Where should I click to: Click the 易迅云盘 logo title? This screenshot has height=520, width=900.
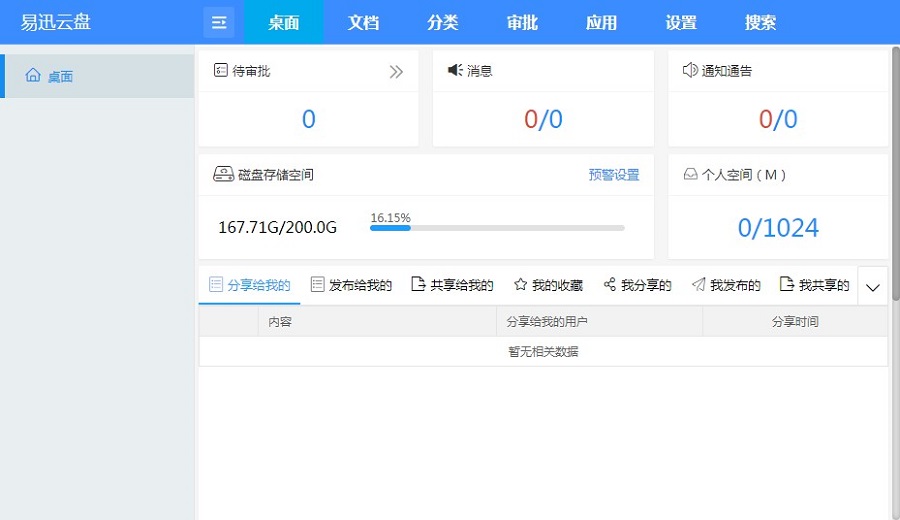pos(56,22)
